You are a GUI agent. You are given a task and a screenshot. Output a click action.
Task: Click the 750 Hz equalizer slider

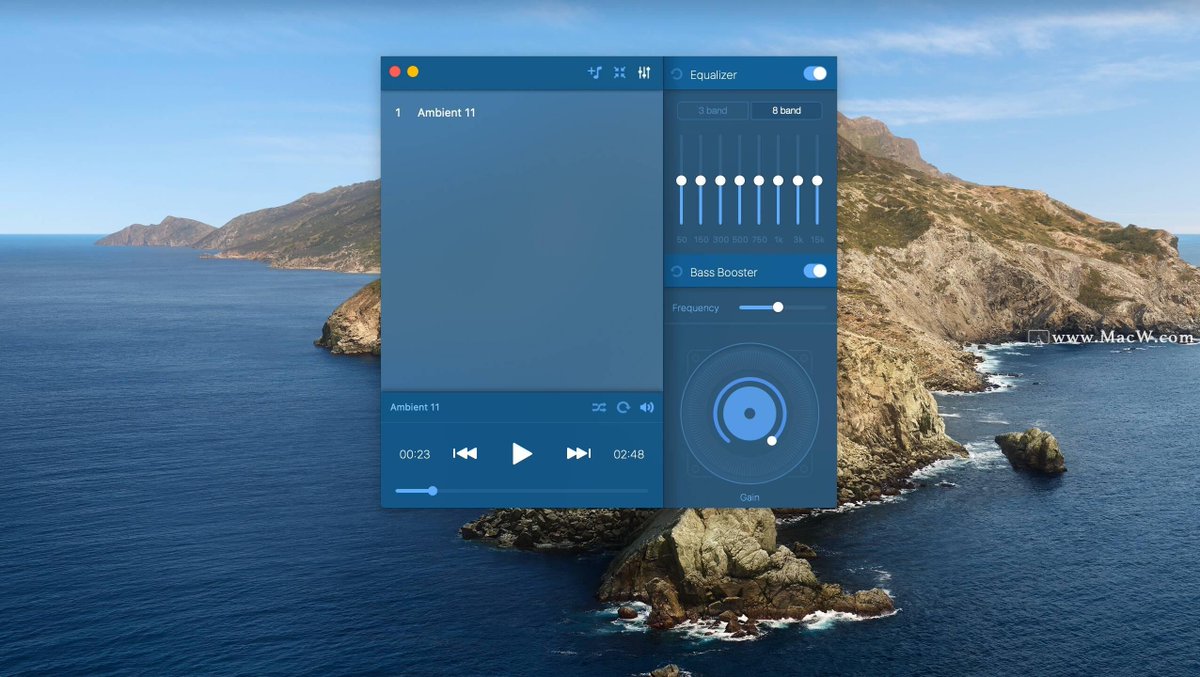(x=759, y=180)
